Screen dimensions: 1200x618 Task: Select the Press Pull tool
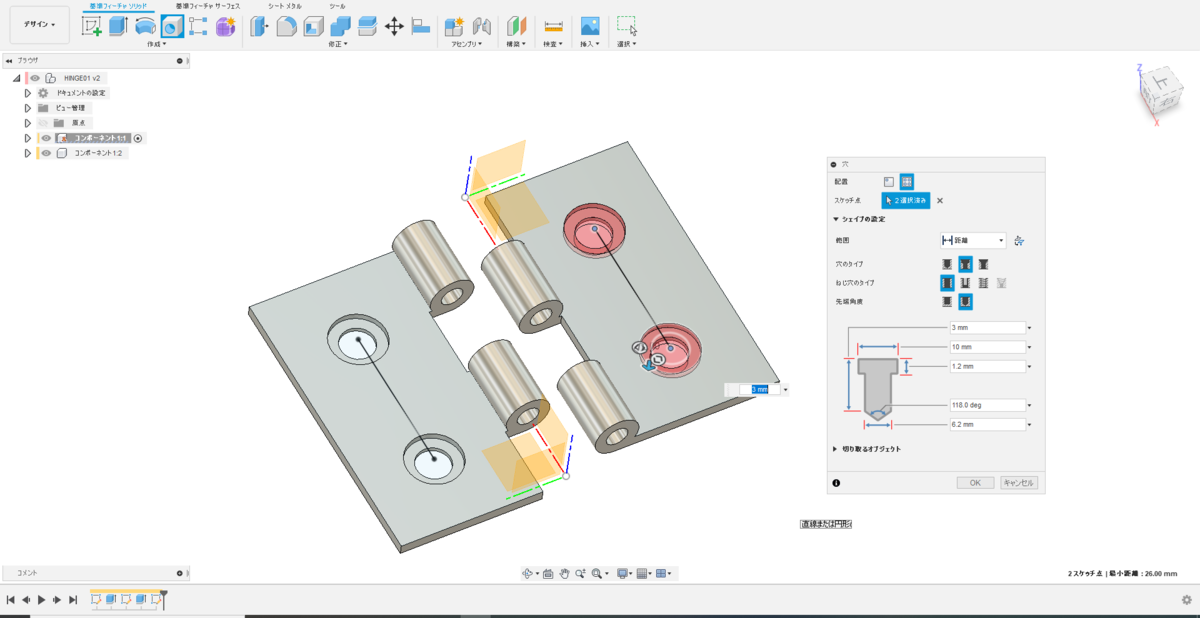[x=259, y=27]
